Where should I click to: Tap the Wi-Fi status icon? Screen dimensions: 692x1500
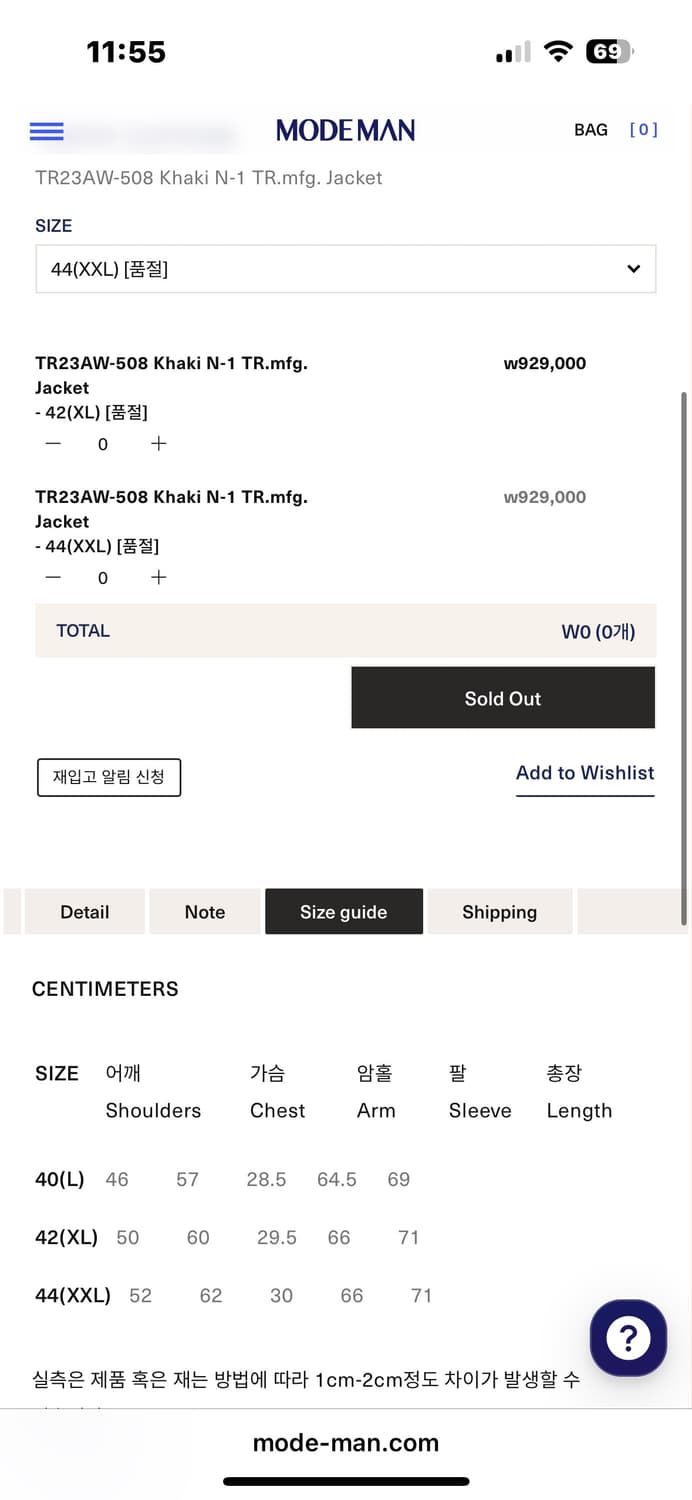559,52
